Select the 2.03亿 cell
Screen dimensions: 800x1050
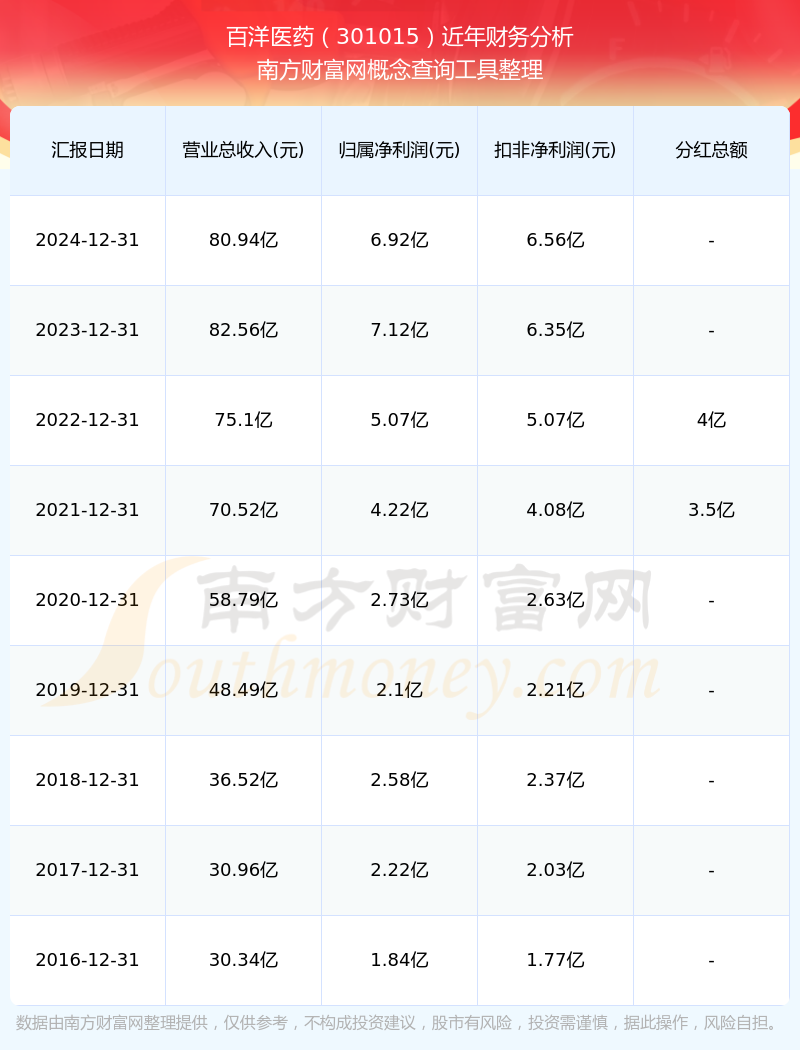coord(556,871)
